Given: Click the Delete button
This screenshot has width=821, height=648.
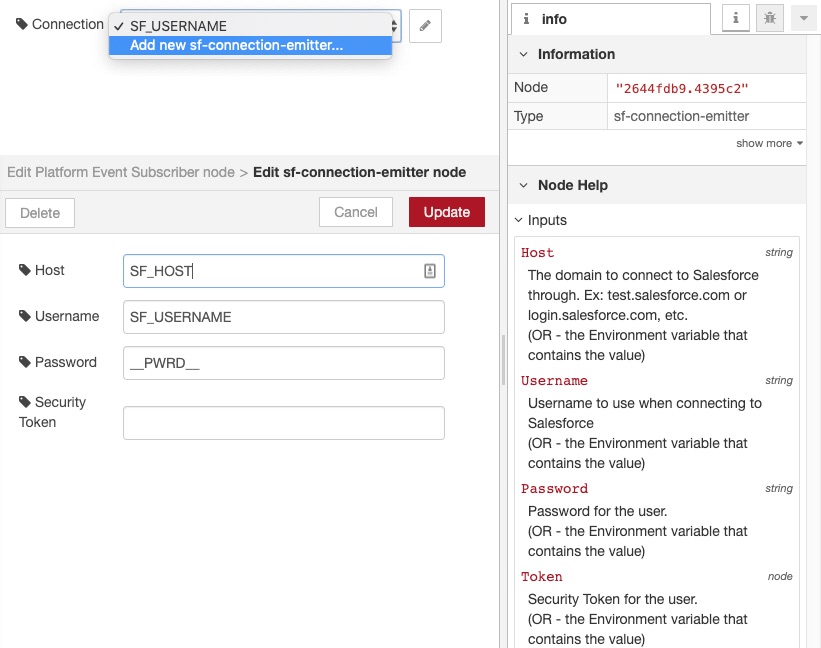Looking at the screenshot, I should (x=40, y=213).
